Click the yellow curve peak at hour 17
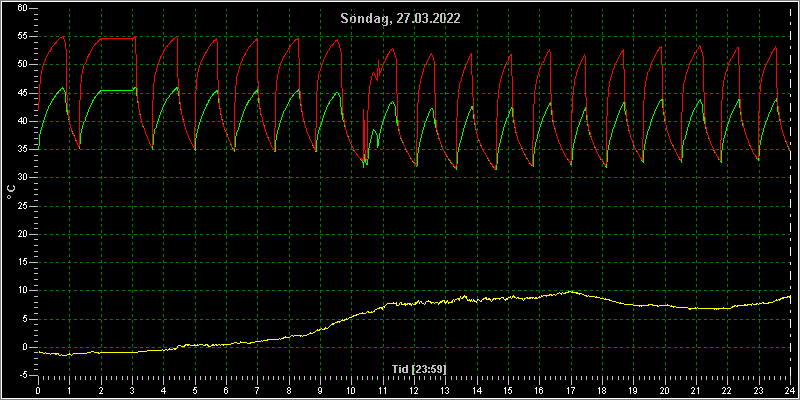Viewport: 800px width, 400px height. (x=570, y=292)
